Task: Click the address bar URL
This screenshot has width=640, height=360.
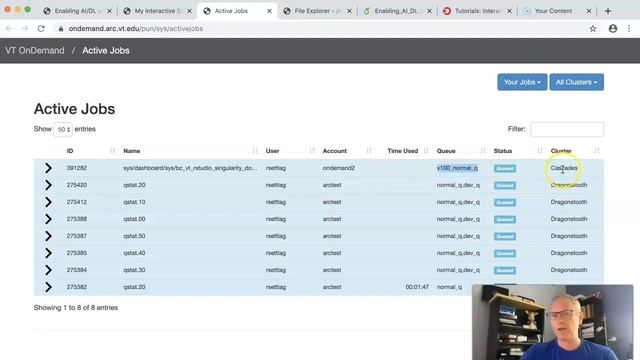Action: (x=136, y=29)
